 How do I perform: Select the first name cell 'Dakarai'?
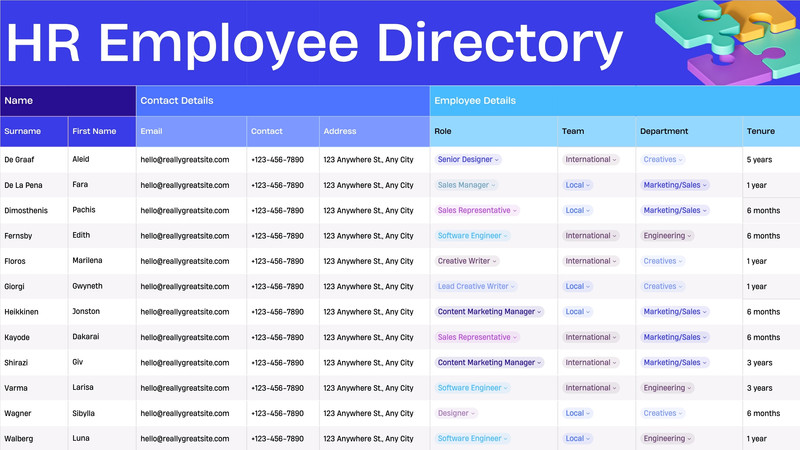click(102, 337)
